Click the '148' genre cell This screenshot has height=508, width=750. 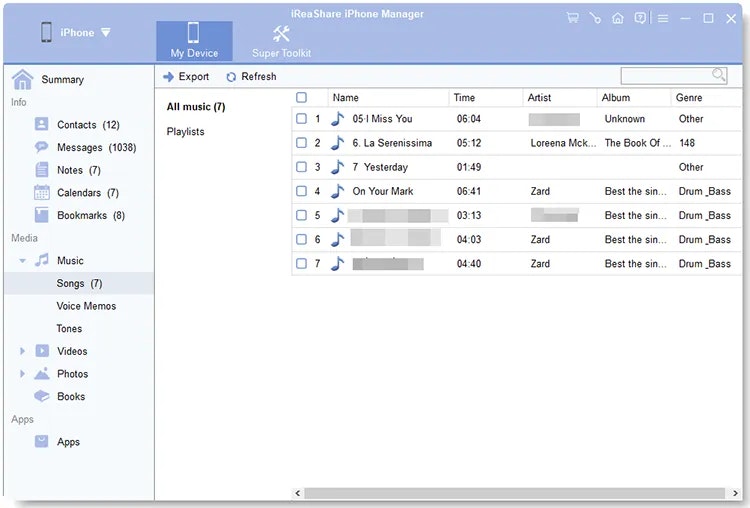pyautogui.click(x=687, y=143)
